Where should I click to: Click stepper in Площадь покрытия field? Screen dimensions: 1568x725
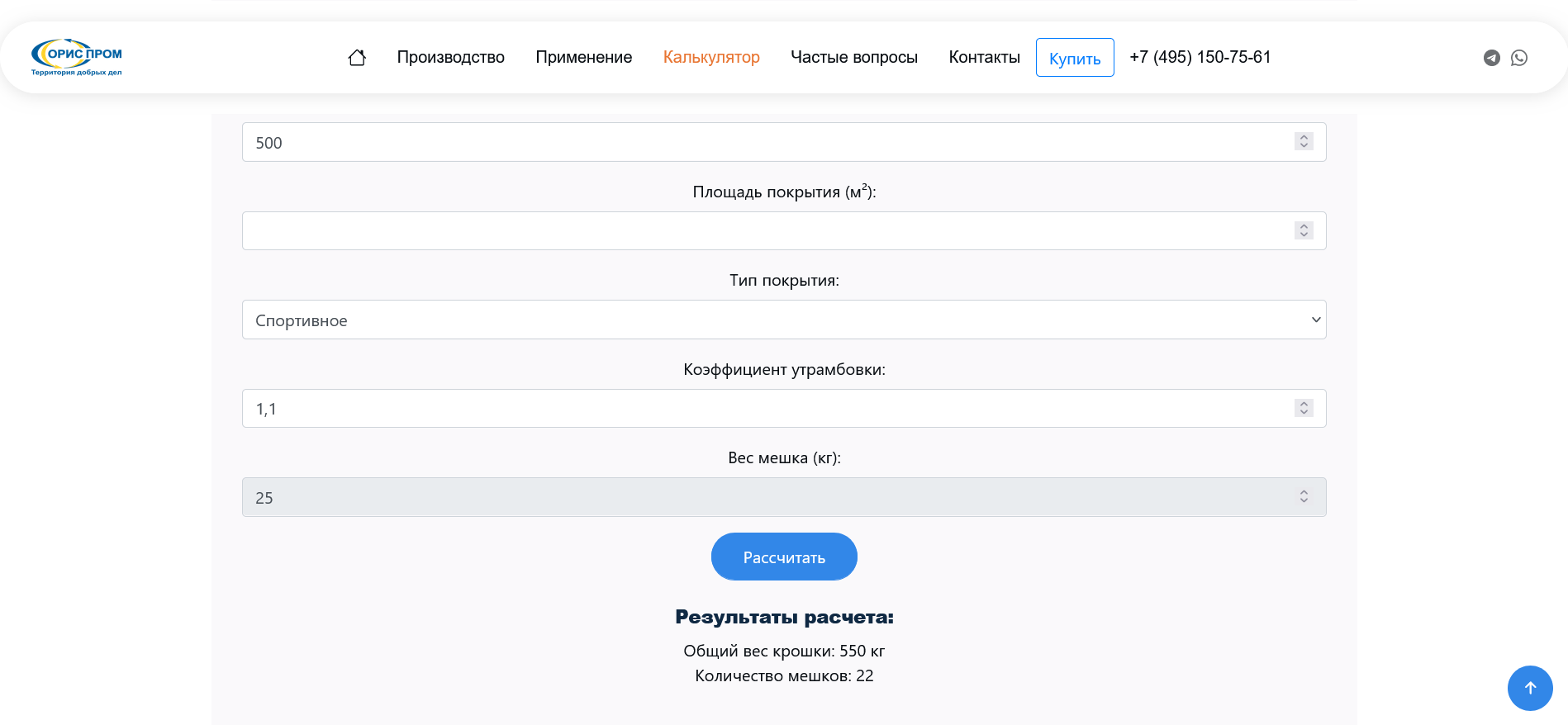(x=1303, y=230)
